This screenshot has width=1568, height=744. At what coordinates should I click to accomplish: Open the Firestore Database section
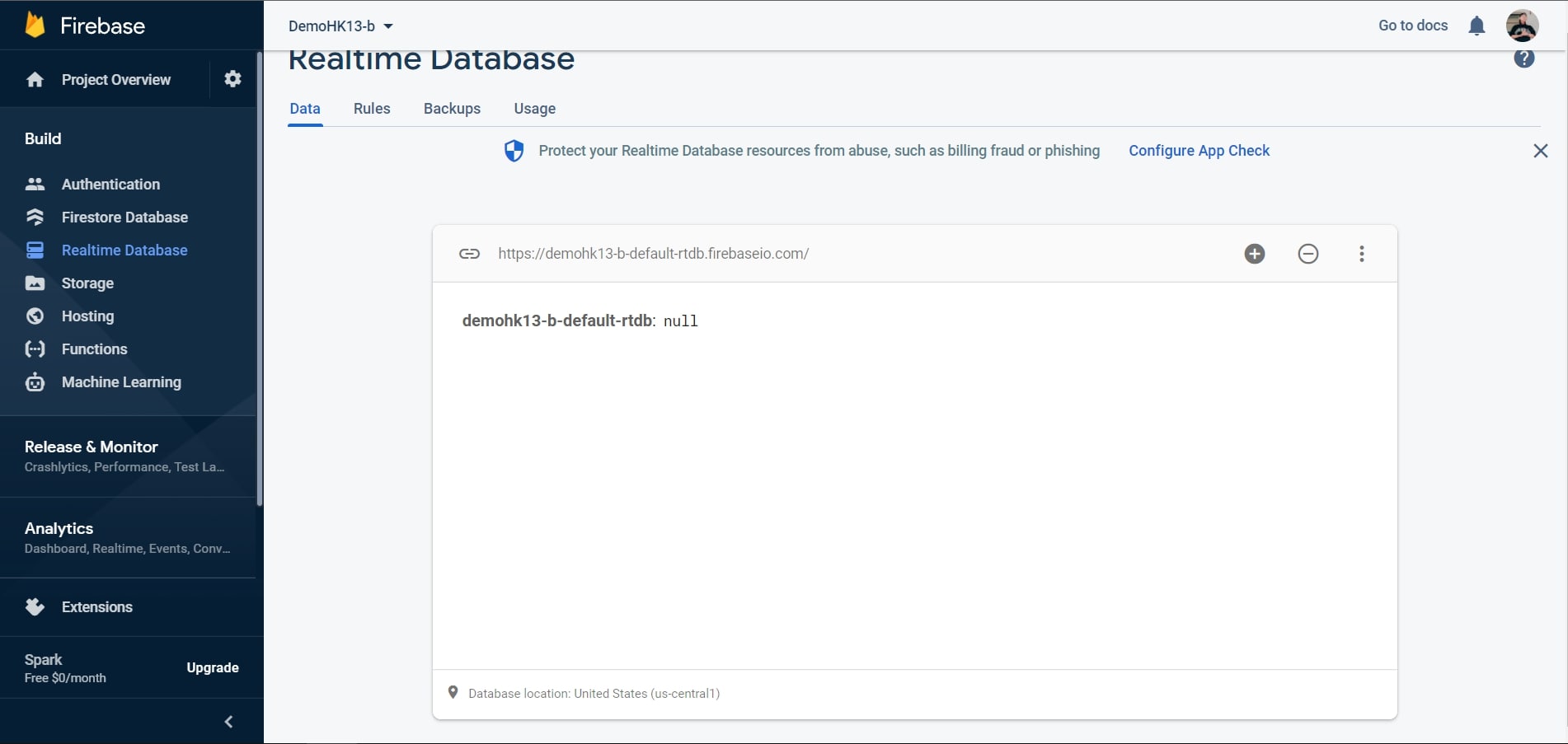pos(124,217)
